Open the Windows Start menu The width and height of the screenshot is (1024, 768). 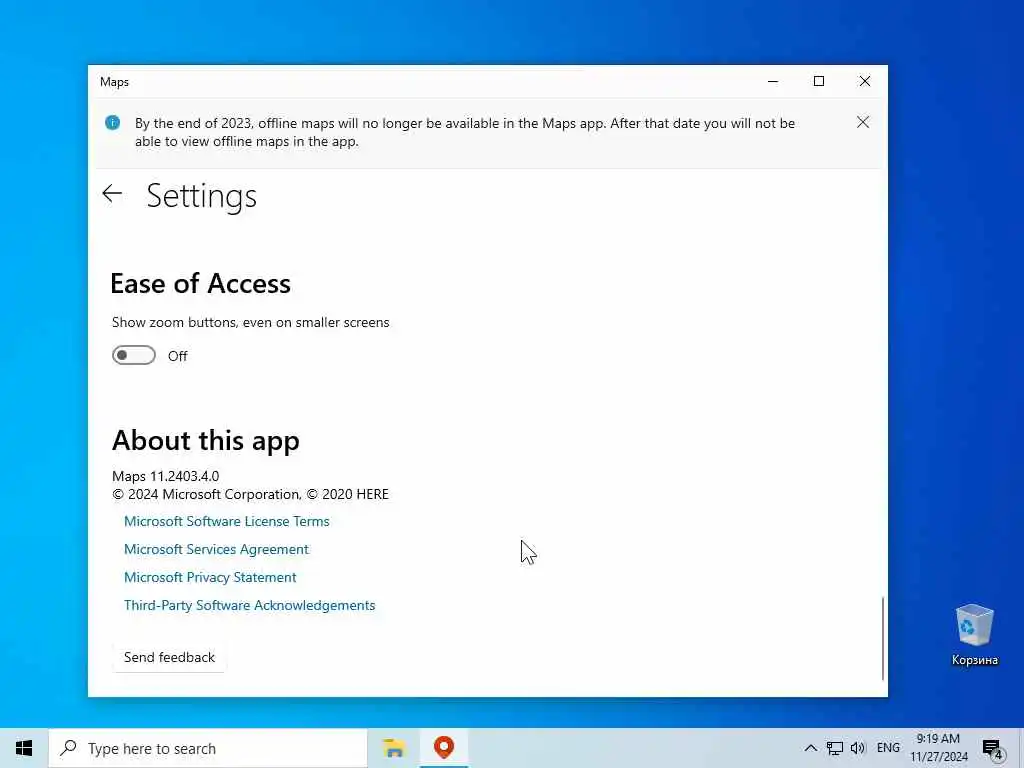coord(24,748)
